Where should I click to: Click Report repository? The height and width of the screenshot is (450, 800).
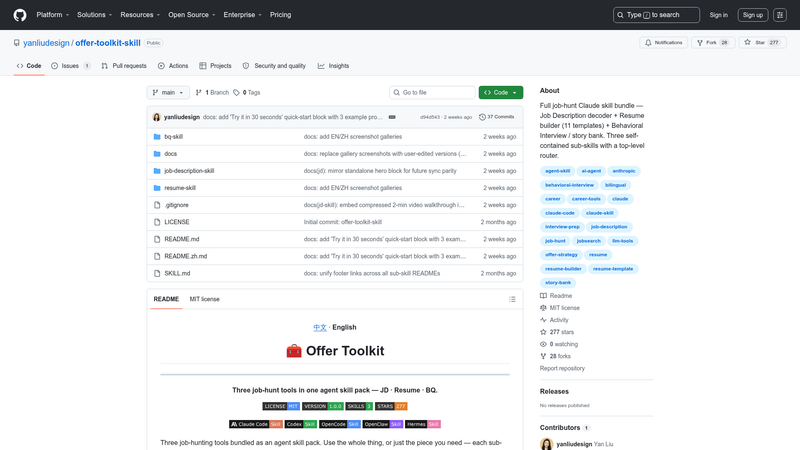coord(562,368)
